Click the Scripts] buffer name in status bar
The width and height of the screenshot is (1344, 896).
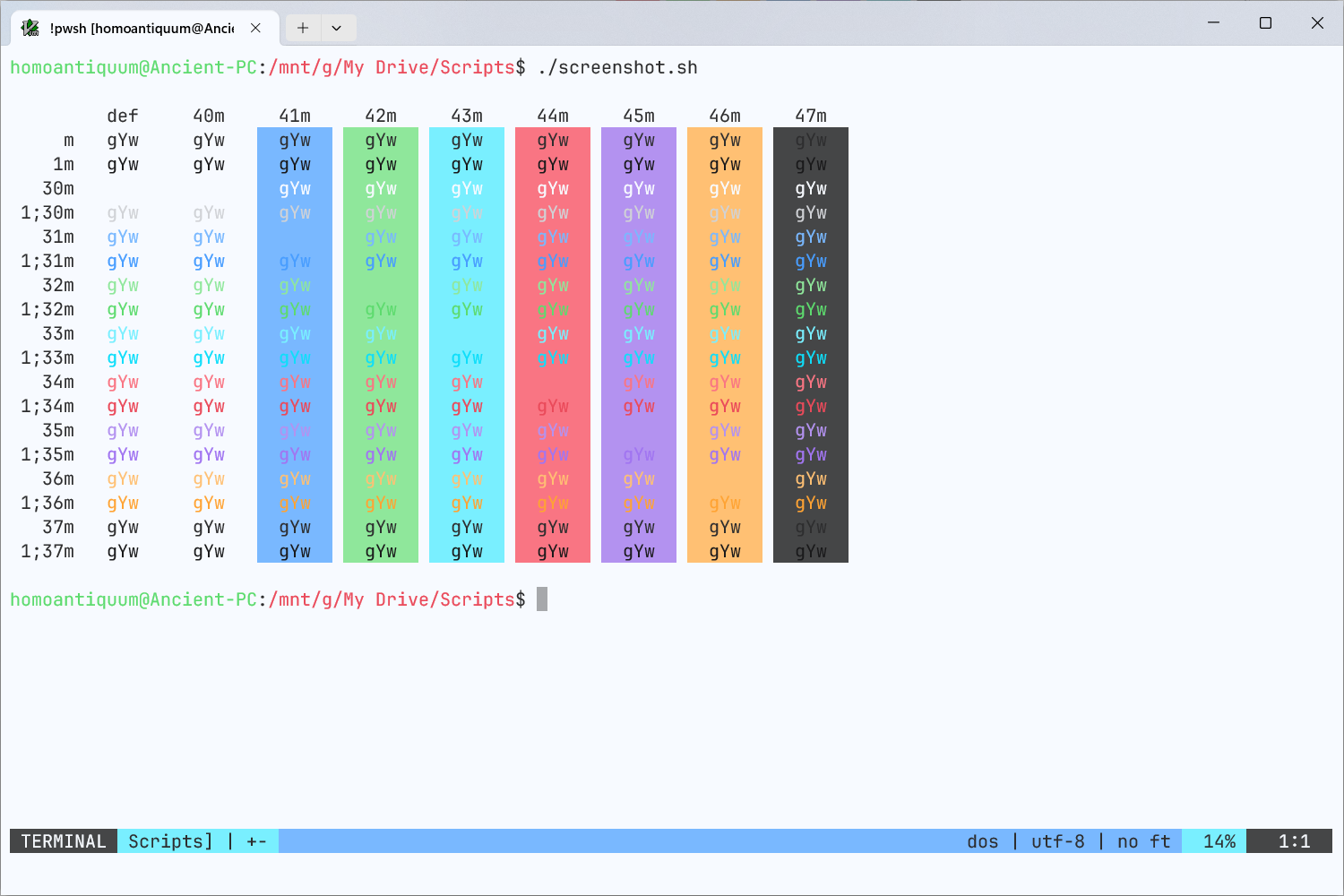point(171,841)
